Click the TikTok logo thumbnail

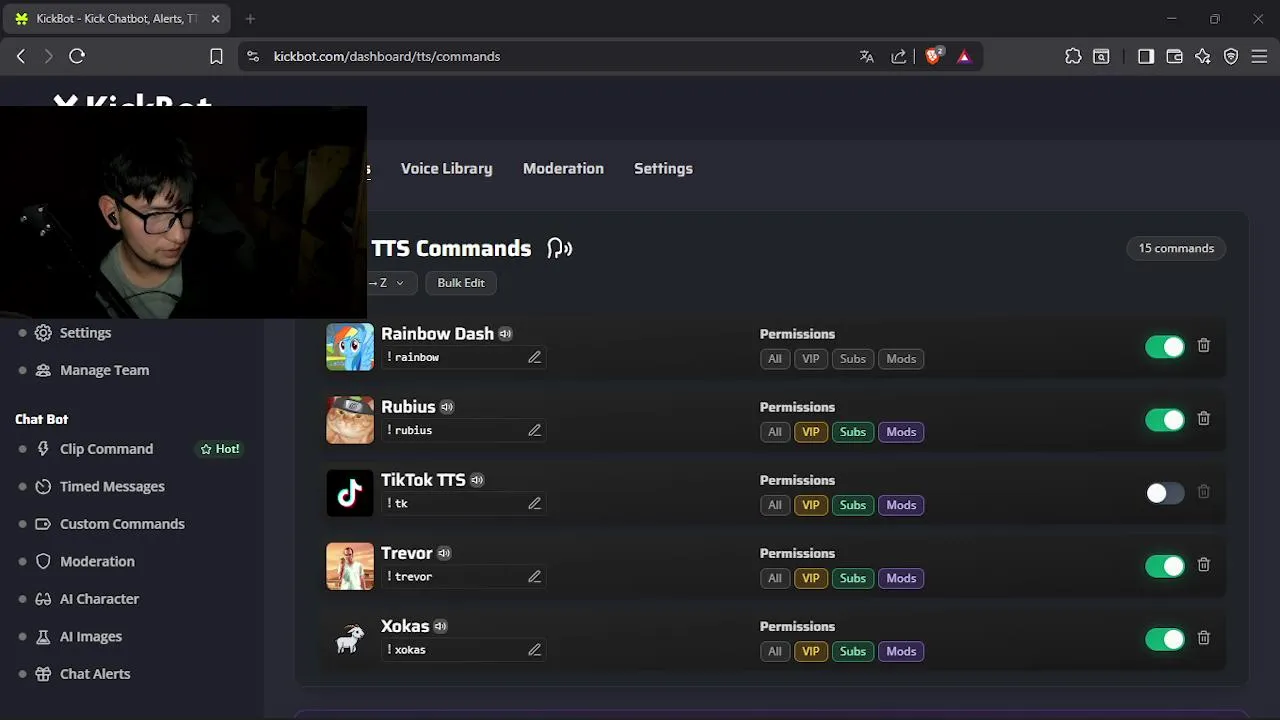(350, 492)
